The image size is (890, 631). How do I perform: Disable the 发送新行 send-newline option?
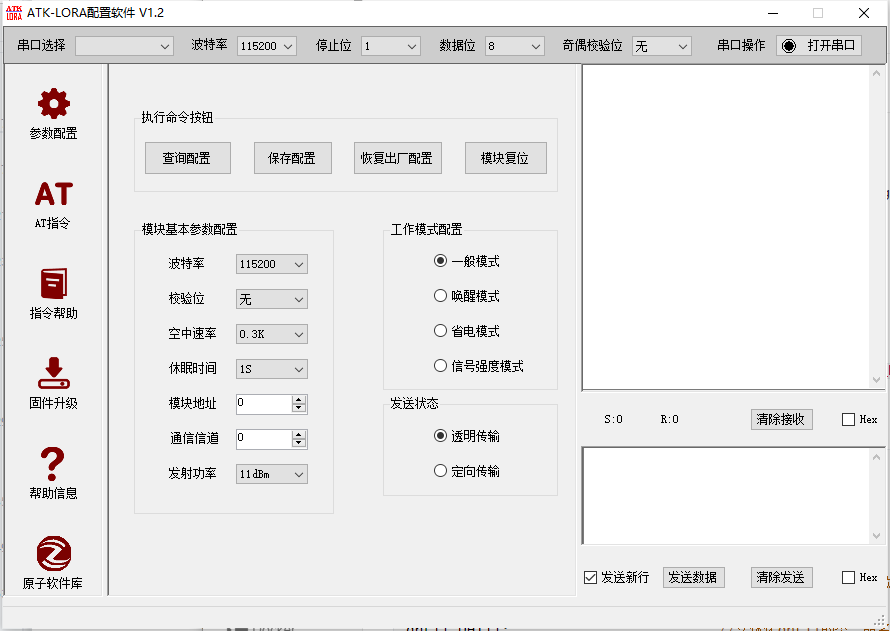click(x=590, y=577)
